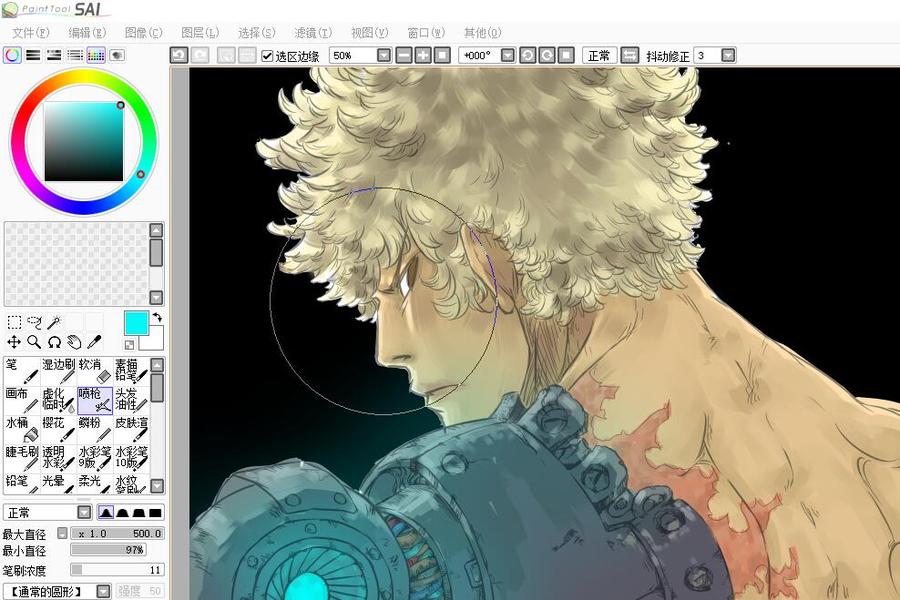900x600 pixels.
Task: Adjust the 最大直径 size slider
Action: point(117,533)
